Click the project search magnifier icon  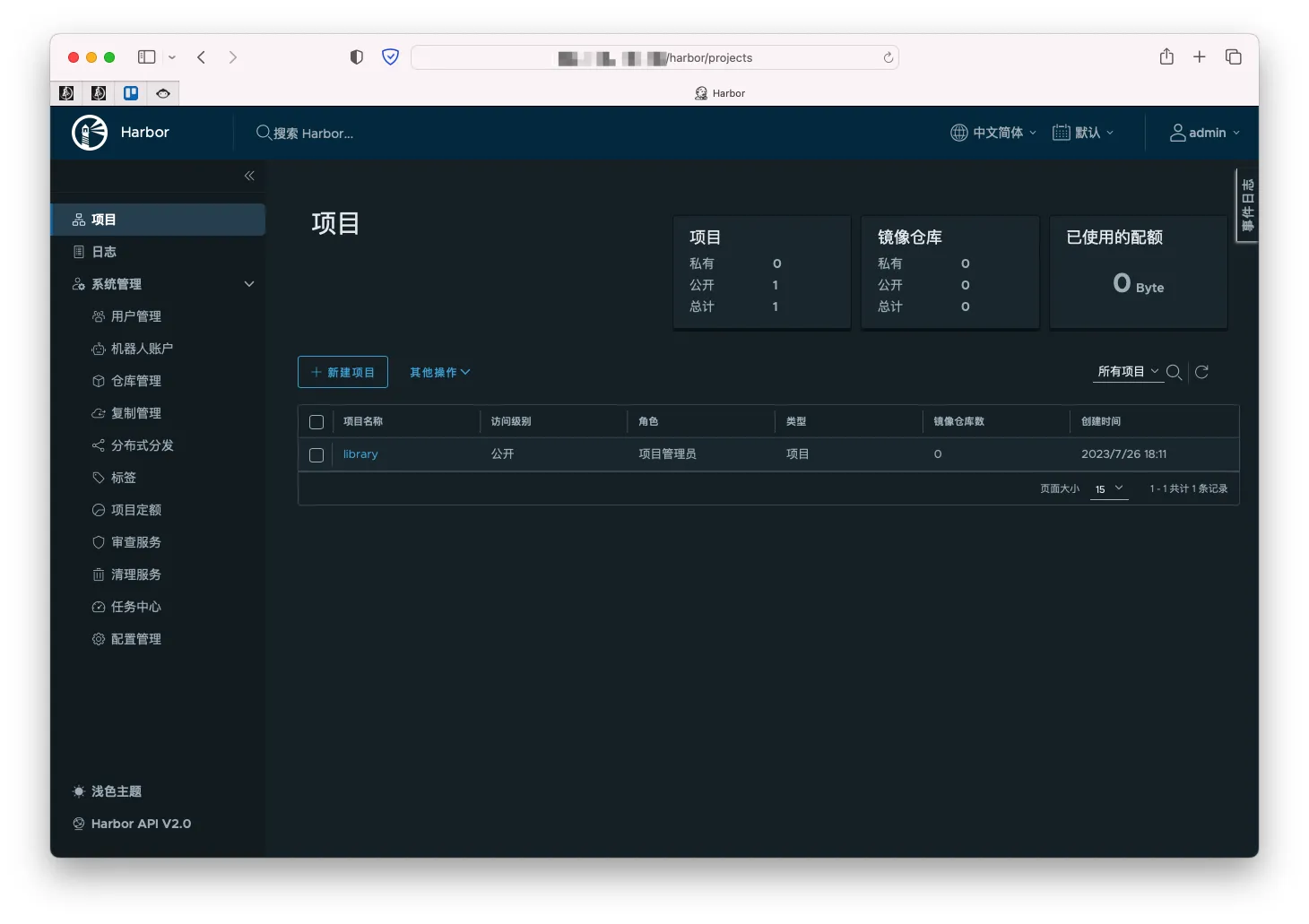(1174, 372)
